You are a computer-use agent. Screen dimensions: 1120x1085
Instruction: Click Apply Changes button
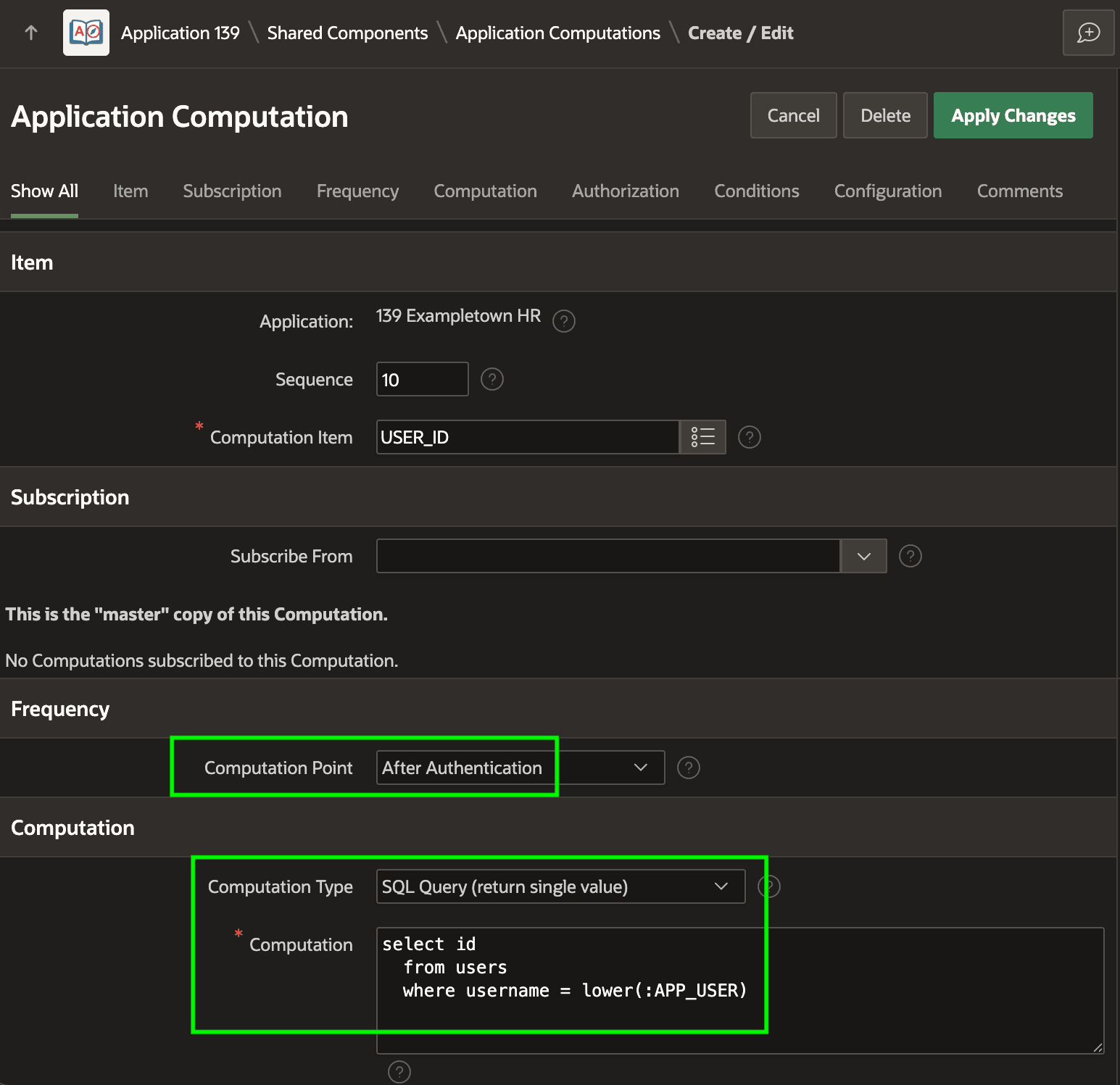1013,115
